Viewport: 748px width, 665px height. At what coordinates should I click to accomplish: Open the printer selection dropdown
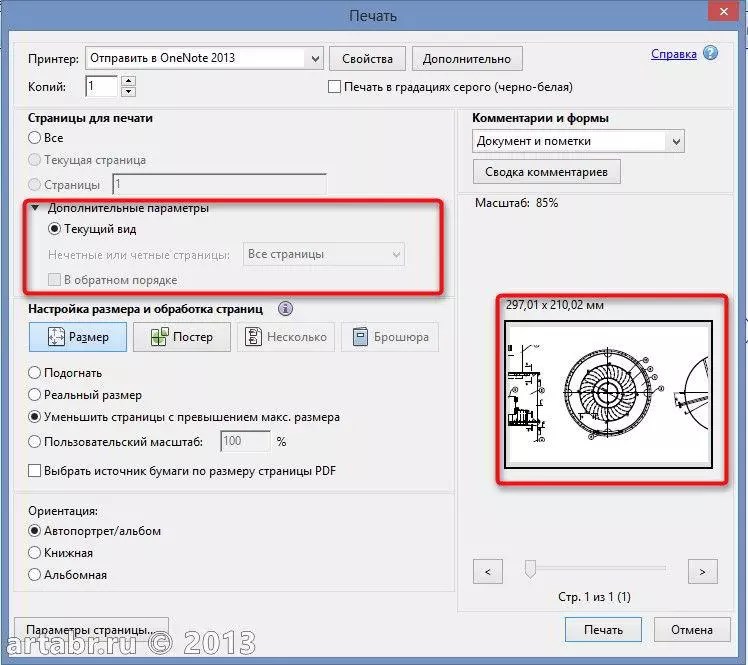313,58
